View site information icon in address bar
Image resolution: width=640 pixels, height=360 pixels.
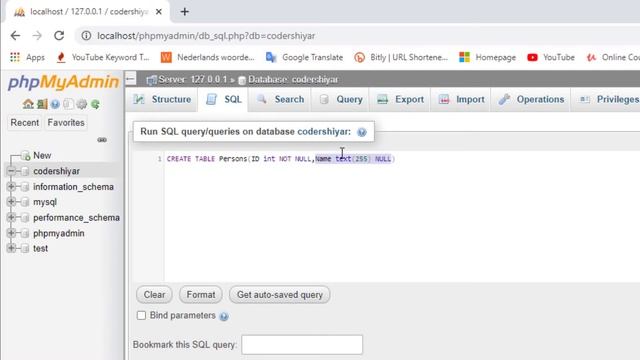pos(86,36)
